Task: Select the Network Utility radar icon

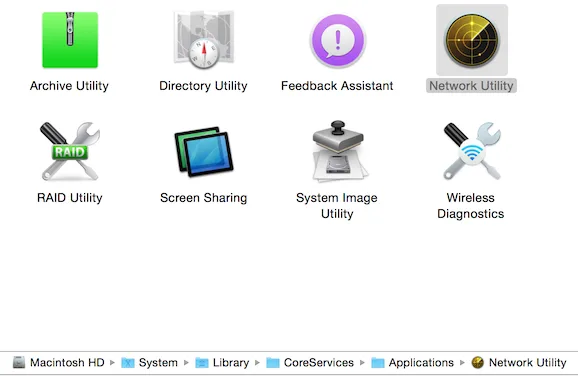Action: (471, 41)
